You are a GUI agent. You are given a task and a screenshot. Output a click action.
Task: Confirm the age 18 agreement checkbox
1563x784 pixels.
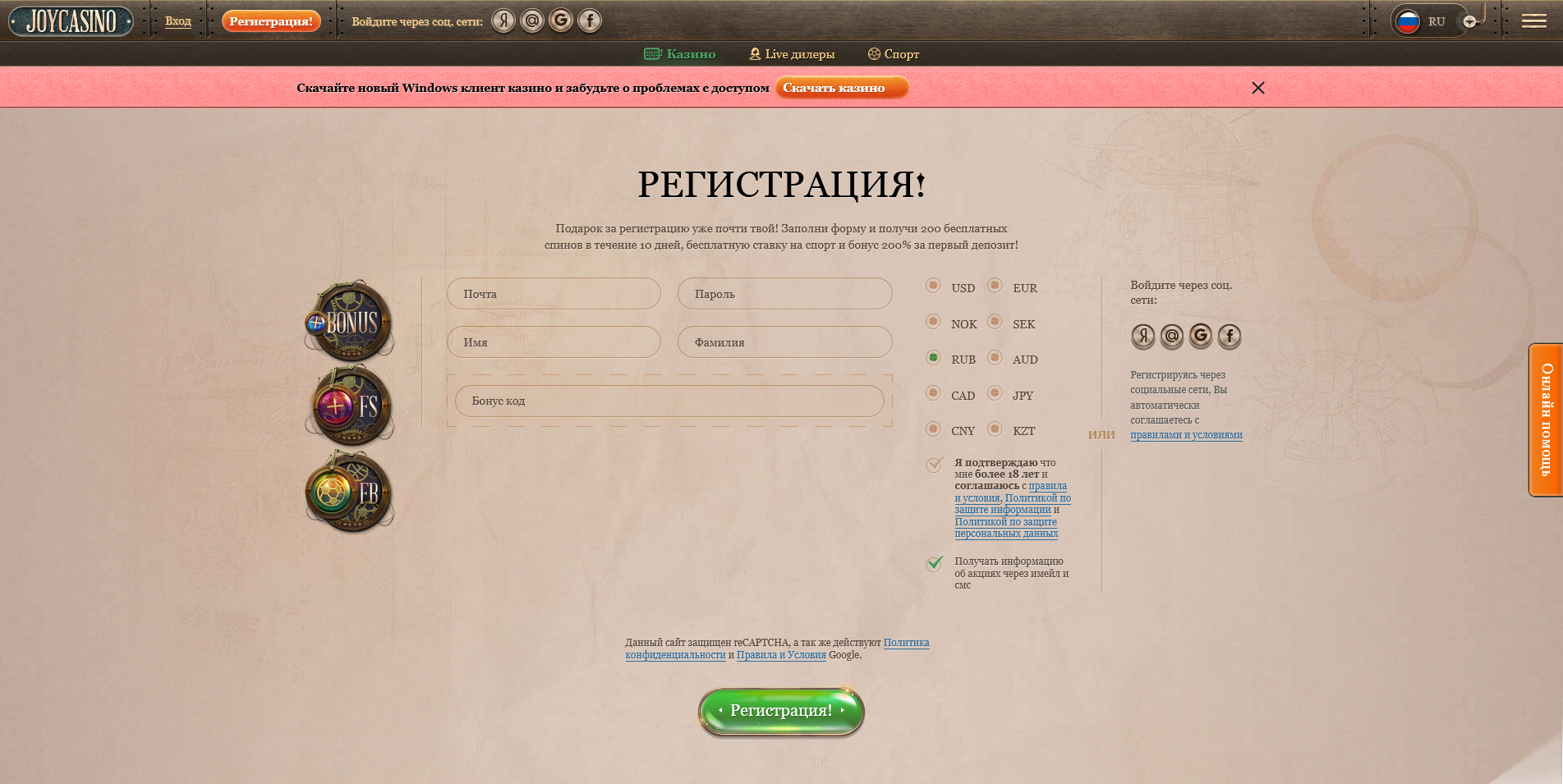pos(935,465)
